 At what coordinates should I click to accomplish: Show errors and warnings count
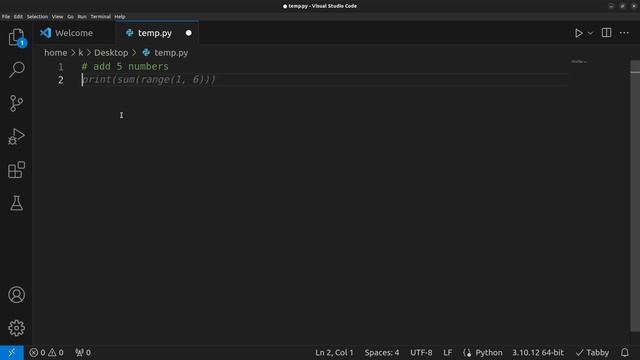pos(47,352)
